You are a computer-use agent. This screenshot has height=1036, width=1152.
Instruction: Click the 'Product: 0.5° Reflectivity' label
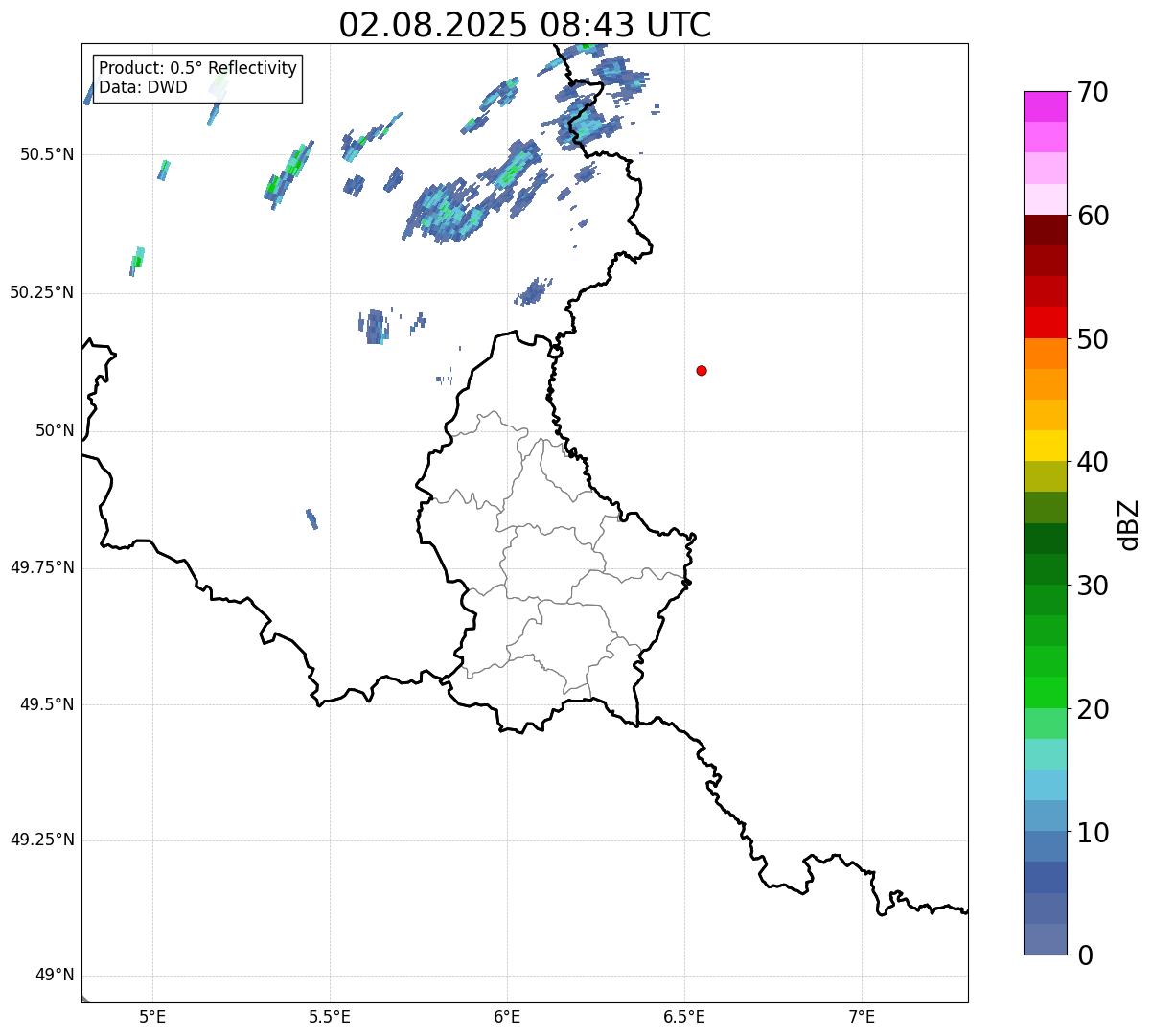tap(197, 69)
